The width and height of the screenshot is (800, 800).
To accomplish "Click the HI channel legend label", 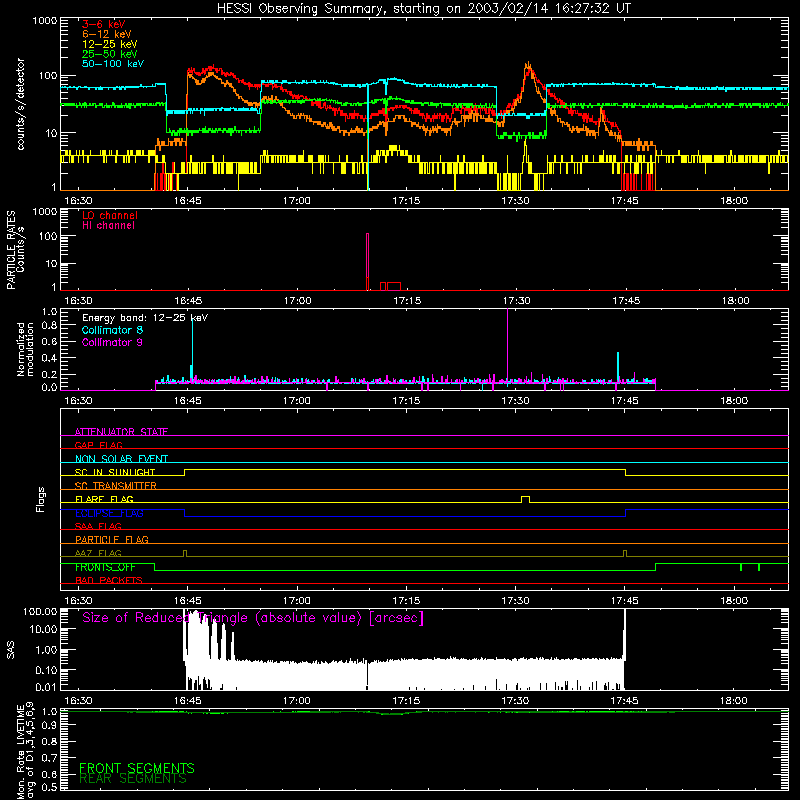I will pos(108,225).
